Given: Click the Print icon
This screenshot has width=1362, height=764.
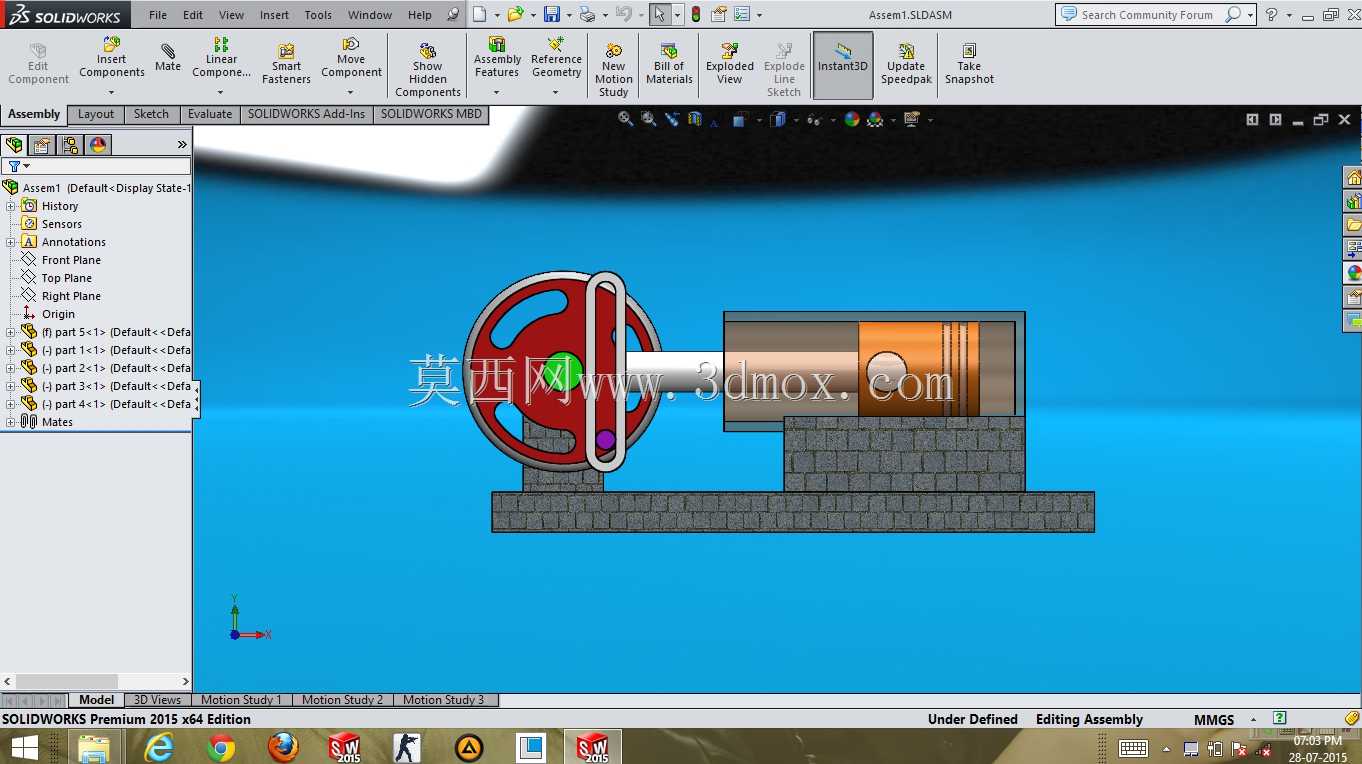Looking at the screenshot, I should click(x=588, y=14).
